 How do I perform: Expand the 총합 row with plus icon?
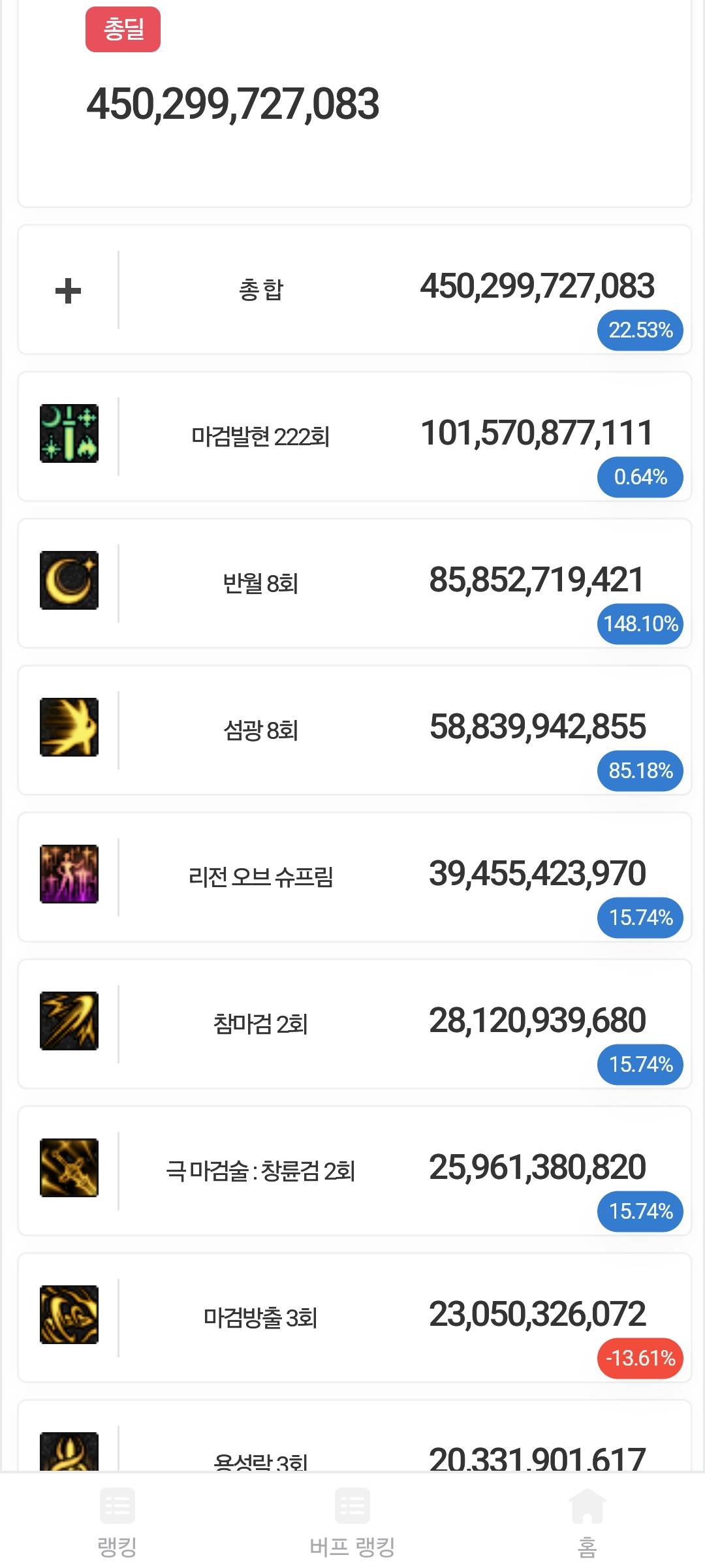pyautogui.click(x=68, y=290)
